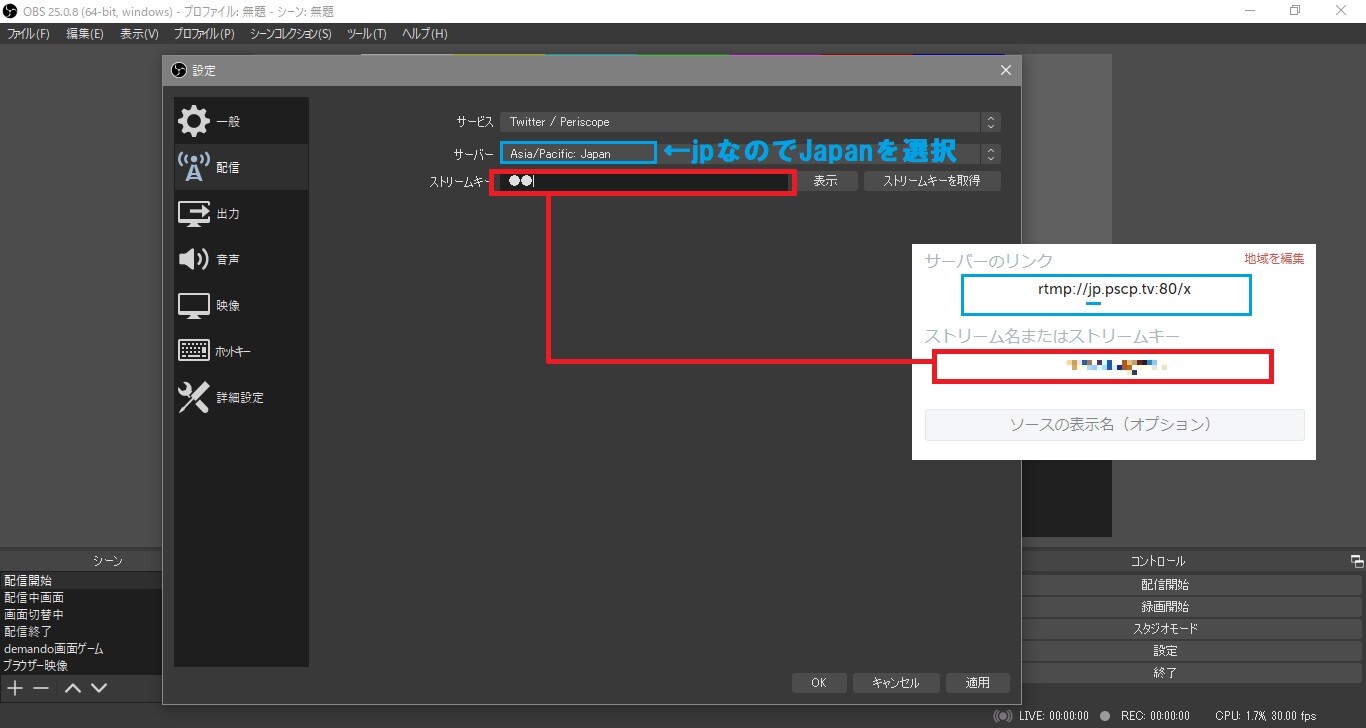Open the 詳細設定 advanced settings section
1366x728 pixels.
point(241,397)
